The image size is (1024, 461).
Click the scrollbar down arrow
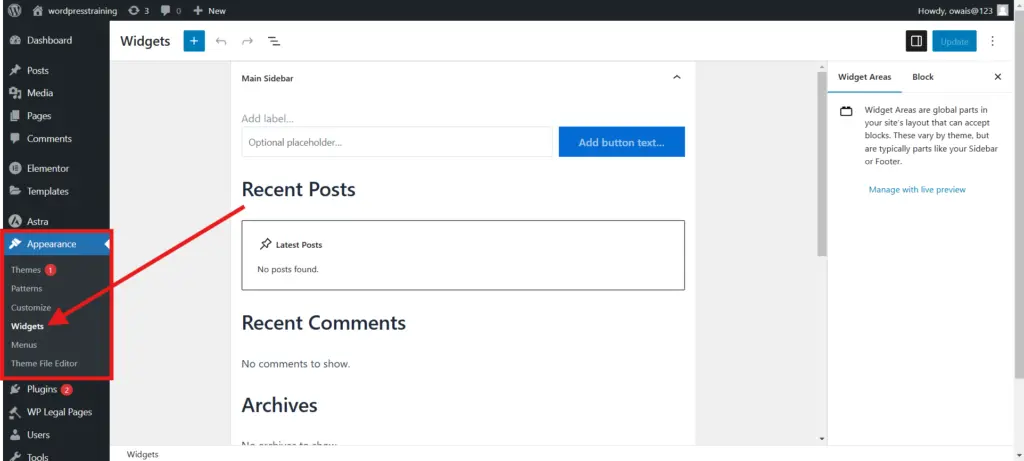[x=822, y=439]
